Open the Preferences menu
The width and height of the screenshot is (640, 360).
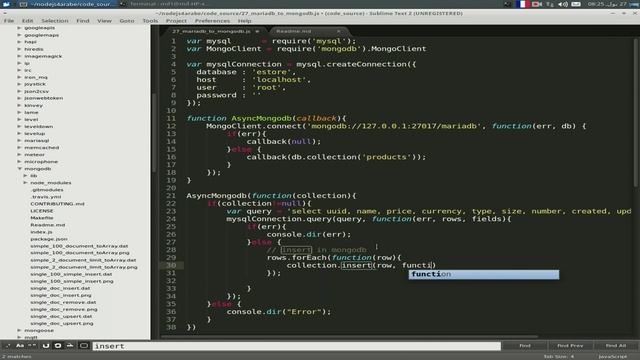[x=212, y=20]
